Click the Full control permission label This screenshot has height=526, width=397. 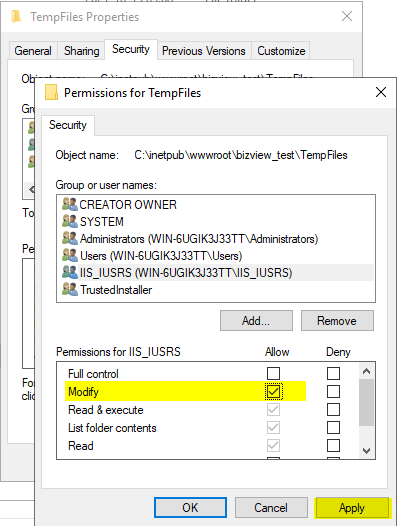[x=93, y=374]
